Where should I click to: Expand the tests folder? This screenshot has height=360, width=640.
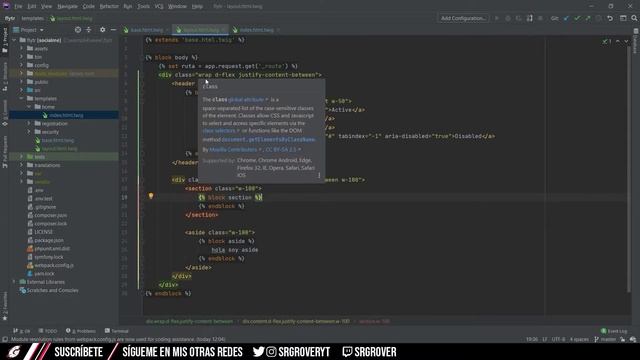coord(22,157)
